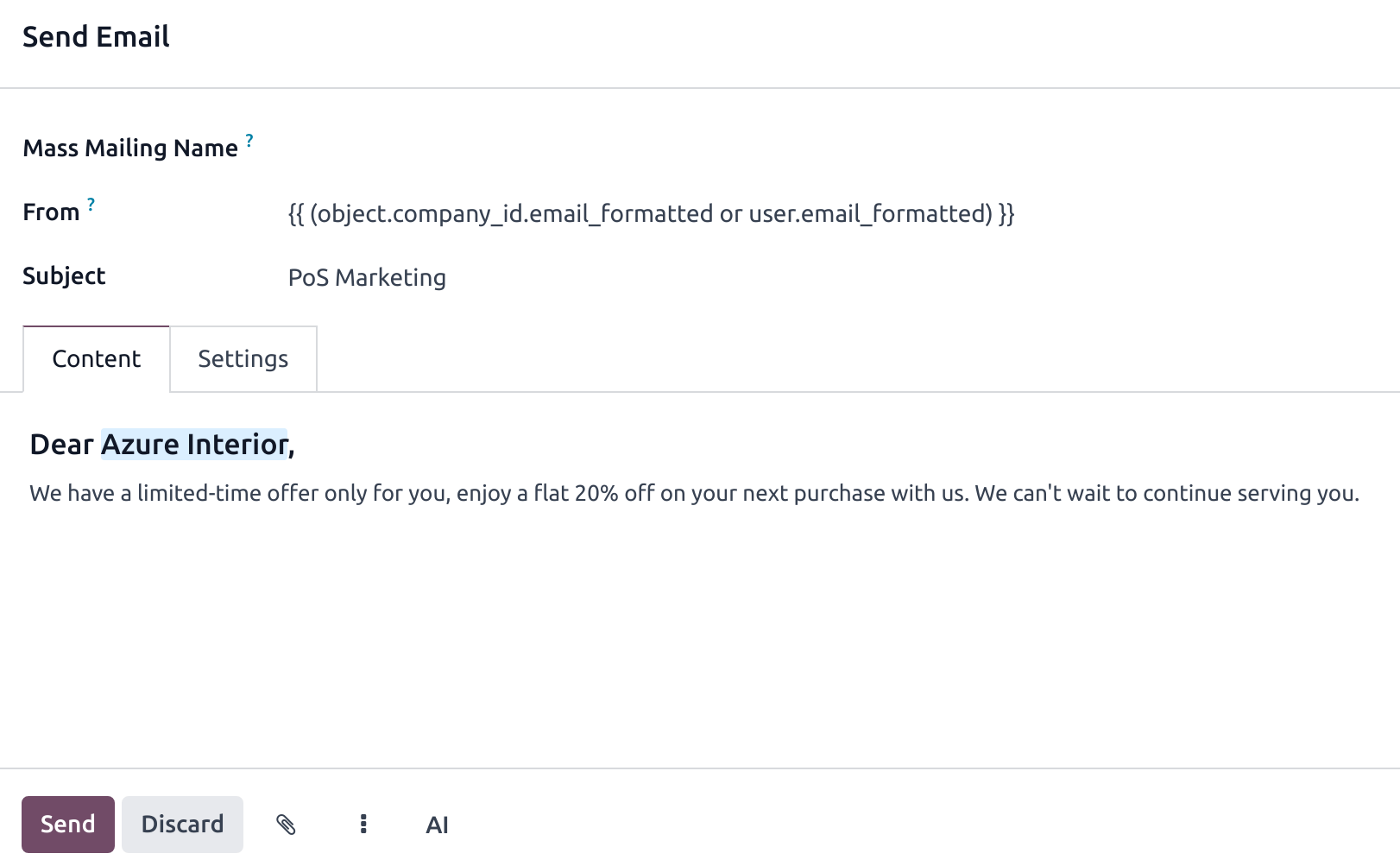Click the Send Email dialog title
This screenshot has height=866, width=1400.
pyautogui.click(x=95, y=36)
